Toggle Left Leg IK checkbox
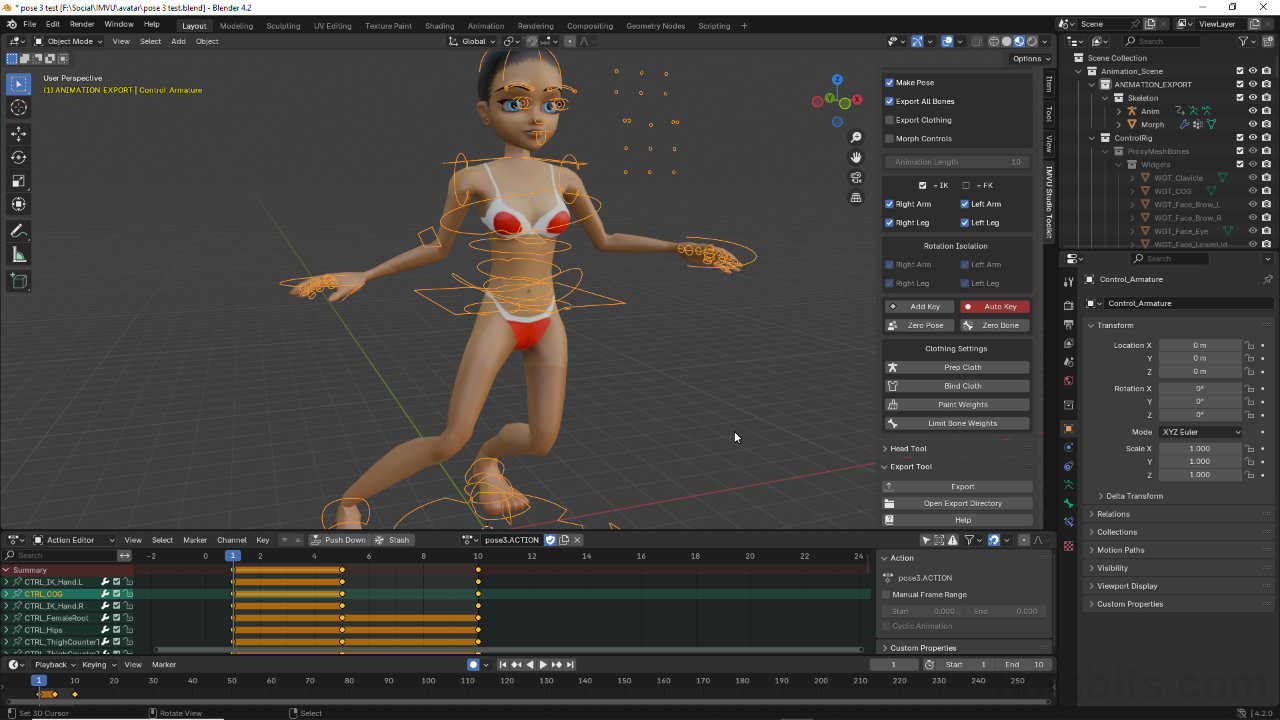Viewport: 1280px width, 720px height. [x=964, y=223]
